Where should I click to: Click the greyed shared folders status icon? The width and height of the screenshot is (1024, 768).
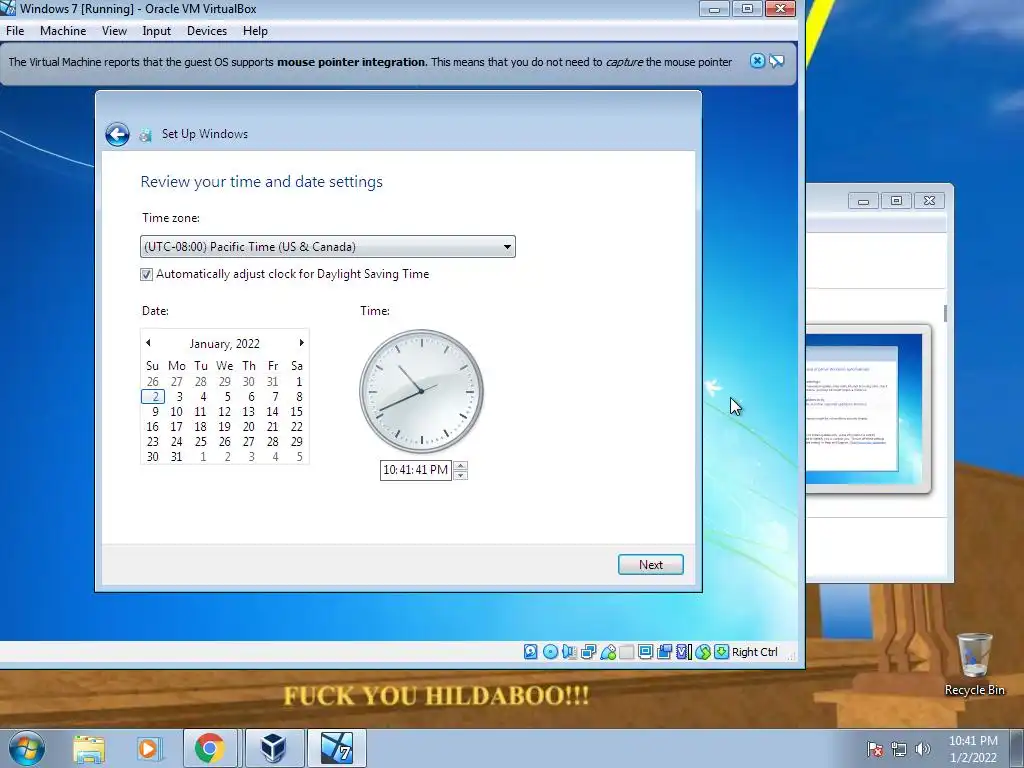pyautogui.click(x=626, y=652)
